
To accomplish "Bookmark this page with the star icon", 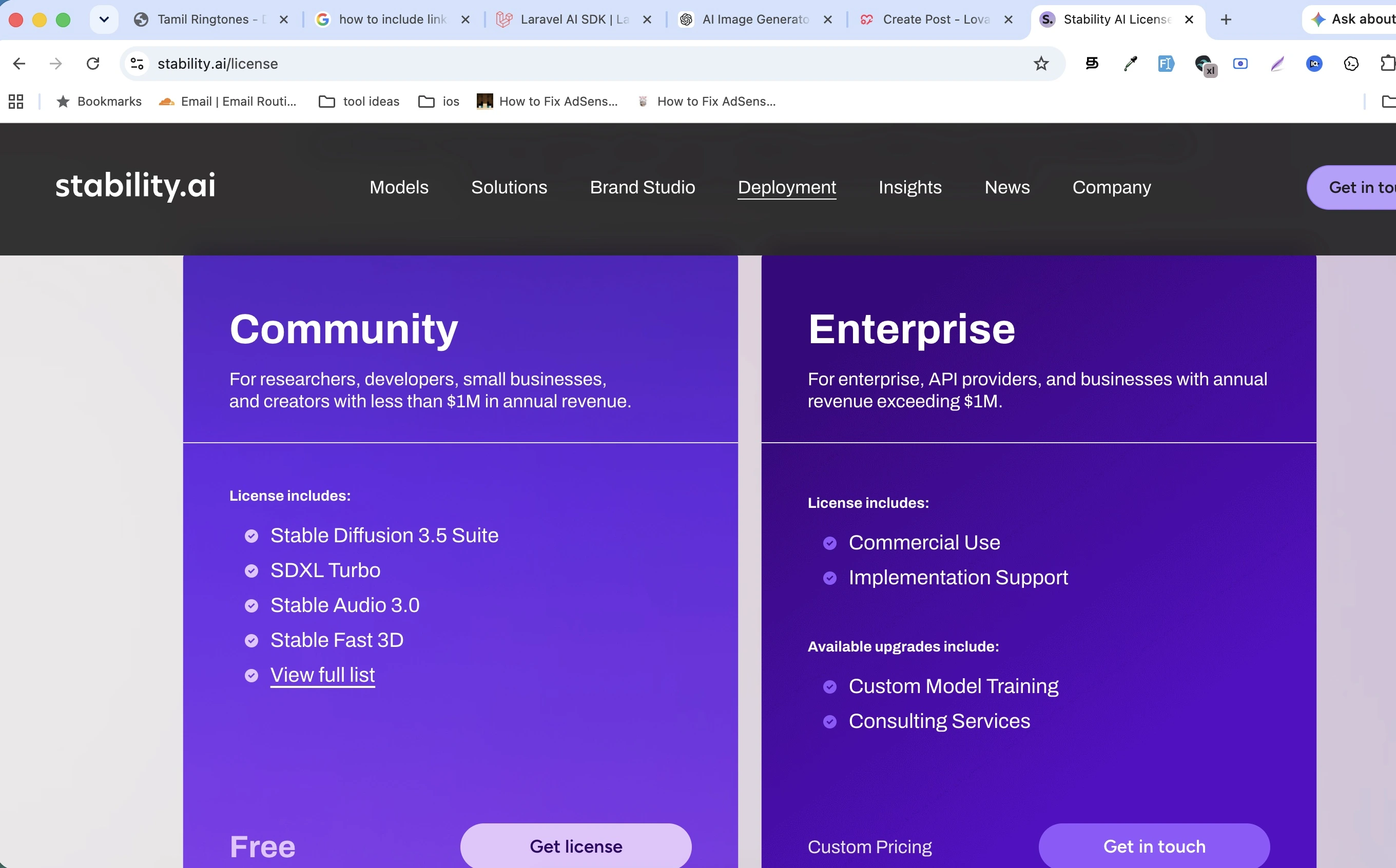I will tap(1040, 64).
